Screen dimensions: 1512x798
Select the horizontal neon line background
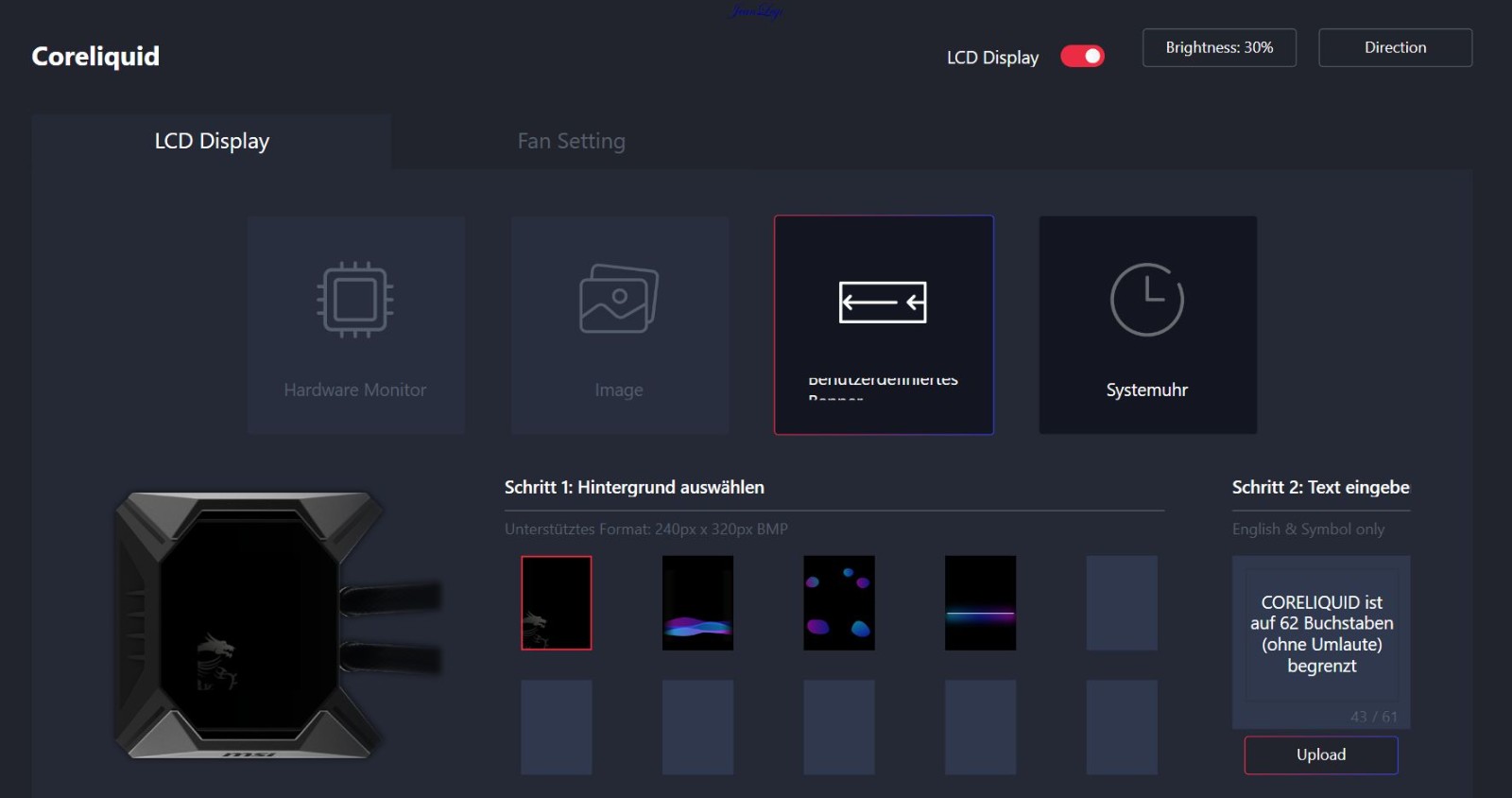click(981, 603)
